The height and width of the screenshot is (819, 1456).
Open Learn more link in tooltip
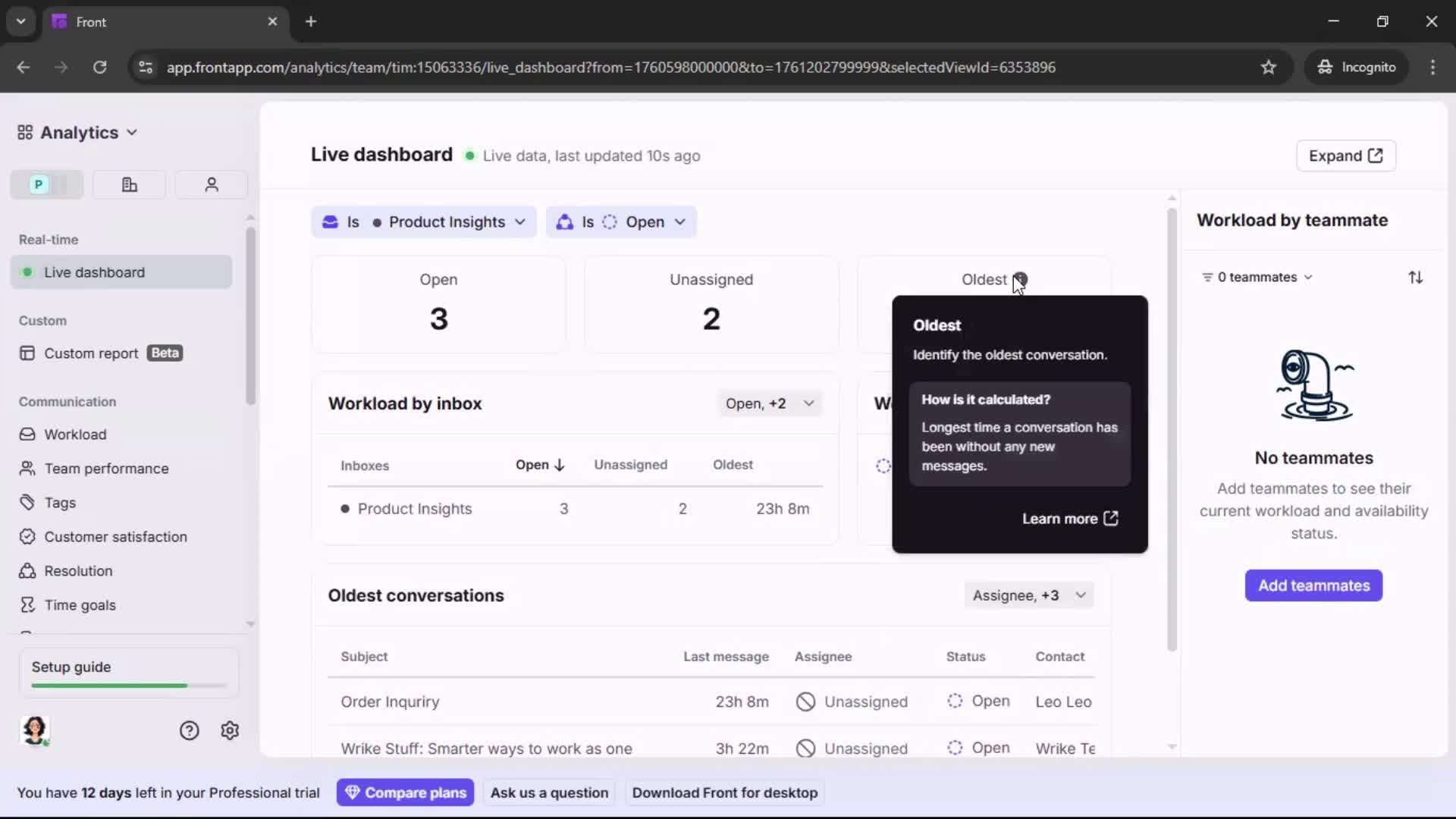1070,519
